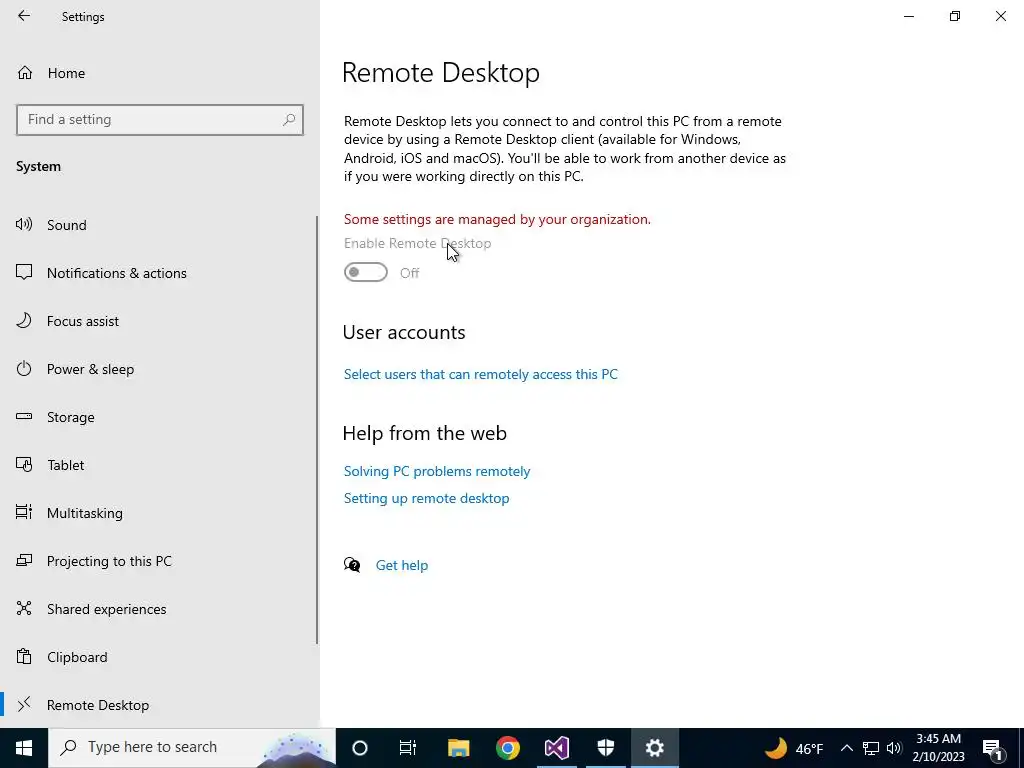This screenshot has height=768, width=1024.
Task: Click the sidebar vertical scrollbar
Action: pos(317,430)
